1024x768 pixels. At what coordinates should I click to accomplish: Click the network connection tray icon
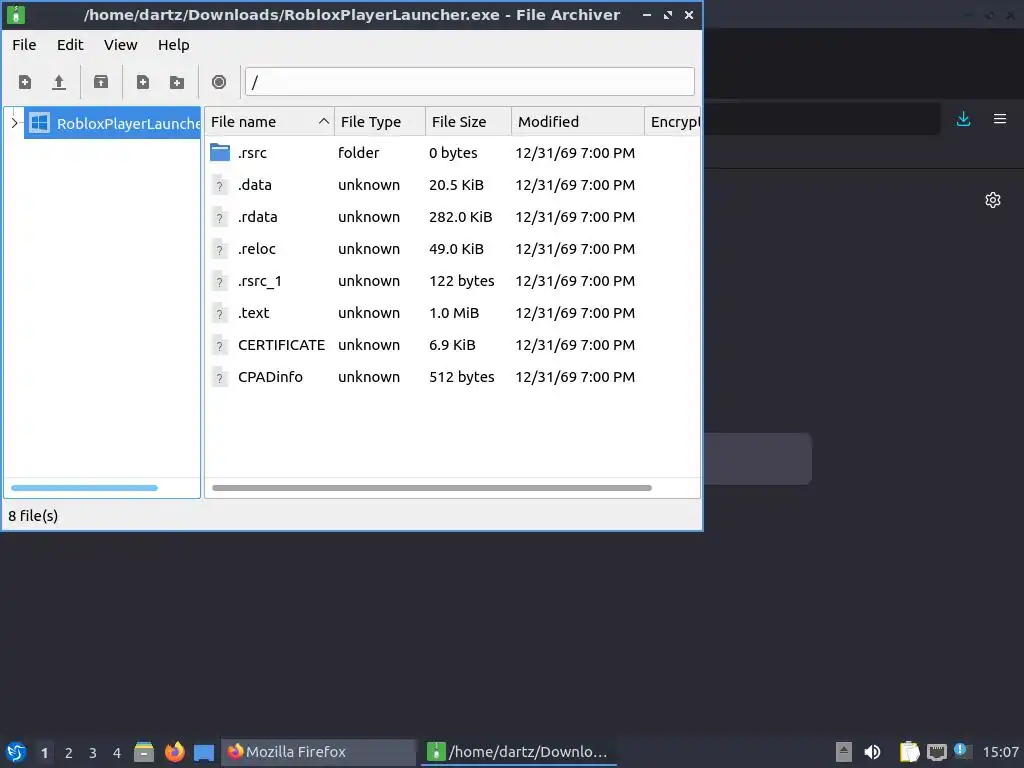point(937,752)
